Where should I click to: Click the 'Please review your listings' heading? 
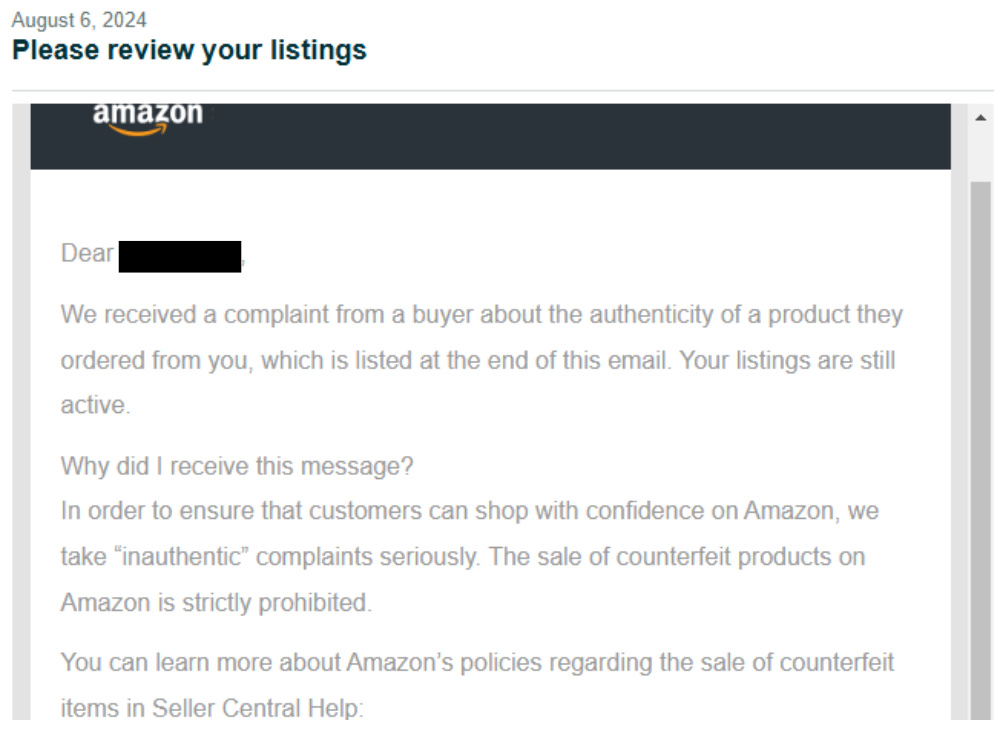tap(189, 50)
